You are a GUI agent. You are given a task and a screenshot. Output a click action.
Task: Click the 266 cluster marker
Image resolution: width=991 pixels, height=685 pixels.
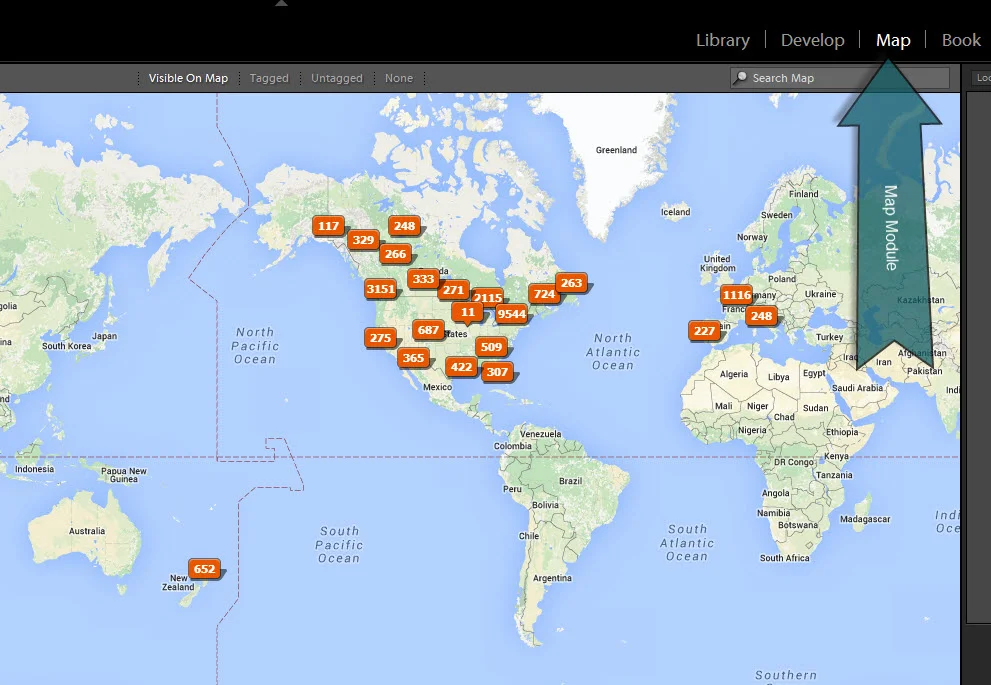point(395,254)
